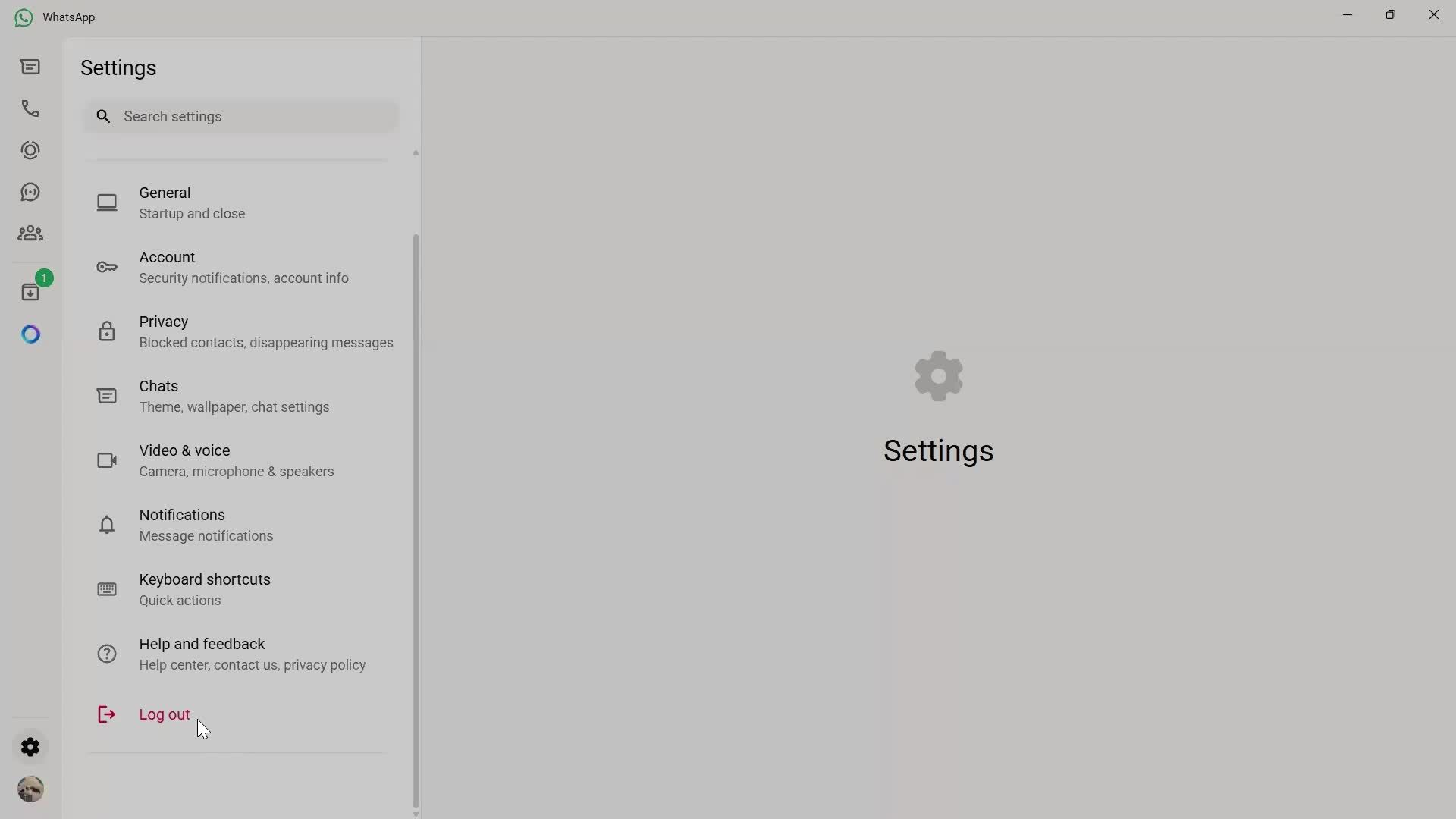
Task: Open the Communities panel
Action: click(30, 233)
